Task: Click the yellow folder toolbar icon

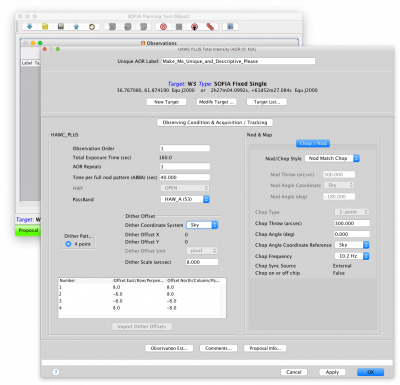Action: pos(45,27)
